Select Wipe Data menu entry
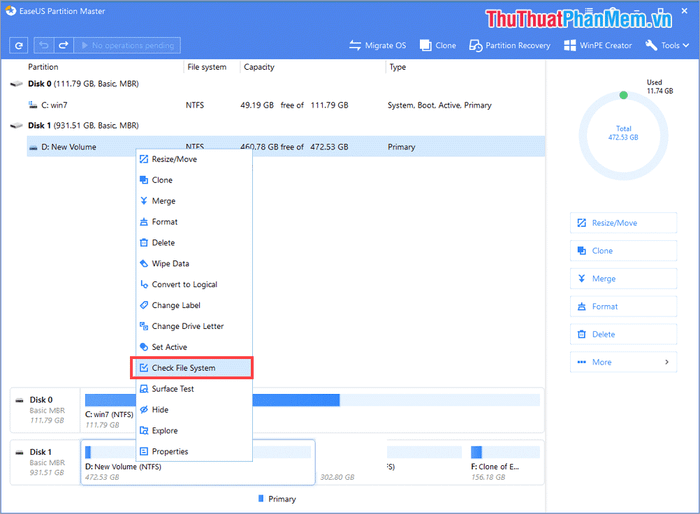 point(194,263)
